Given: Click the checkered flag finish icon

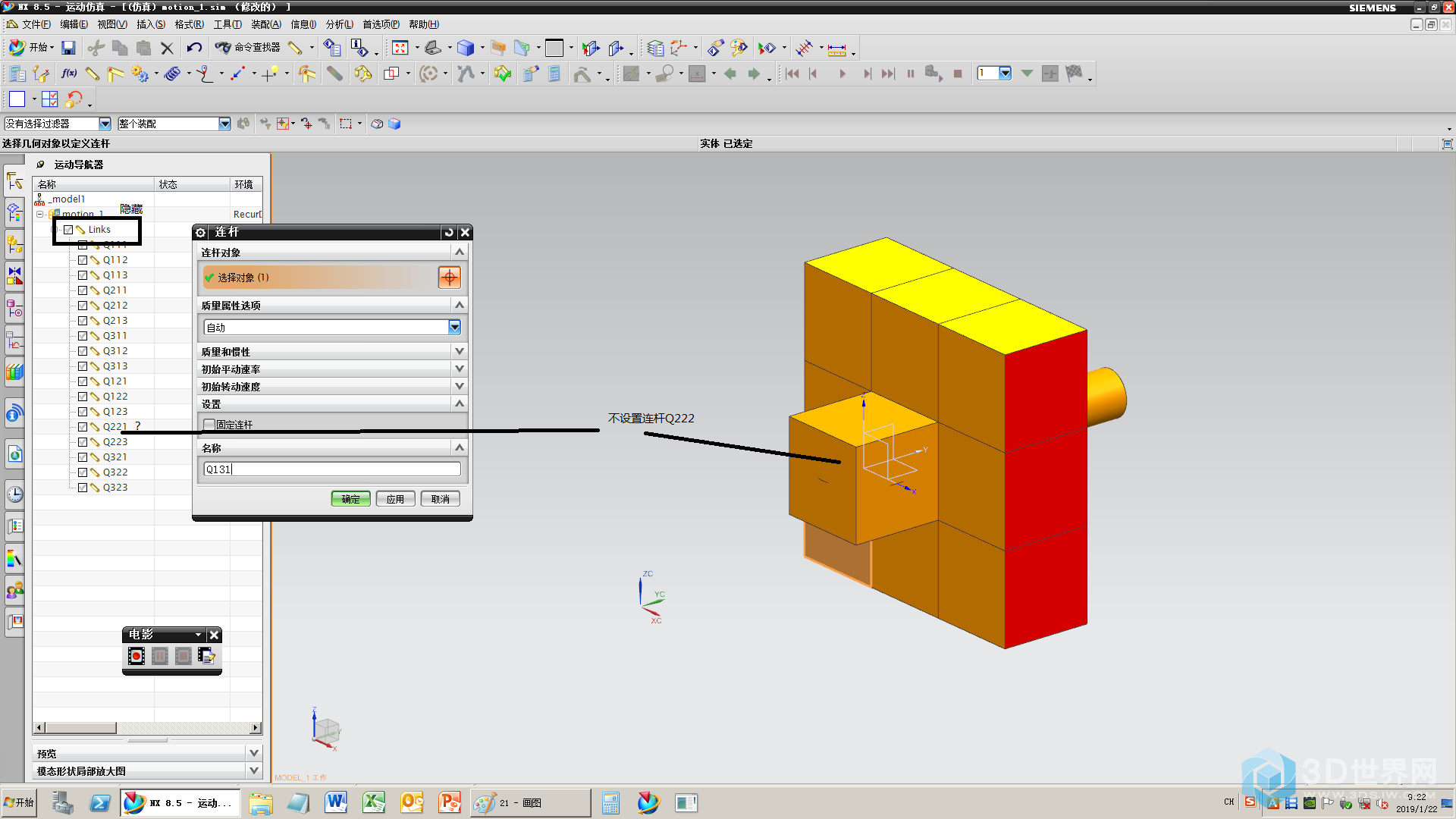Looking at the screenshot, I should tap(1074, 74).
